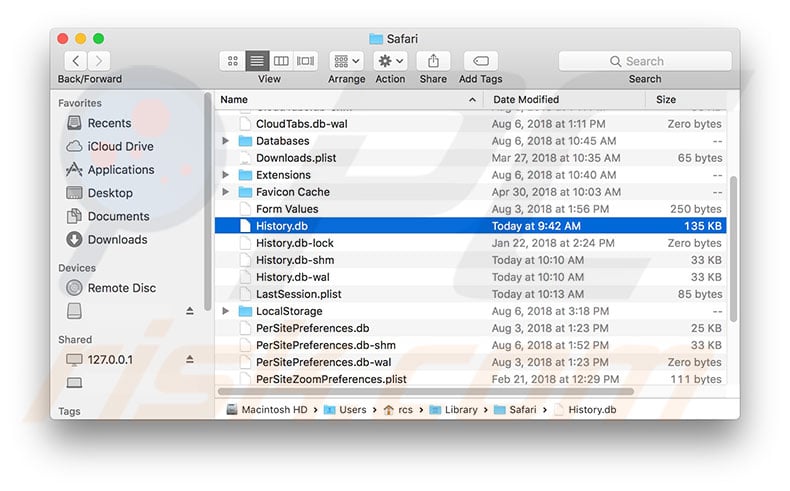
Task: Select the History.db-lock file
Action: coord(471,243)
